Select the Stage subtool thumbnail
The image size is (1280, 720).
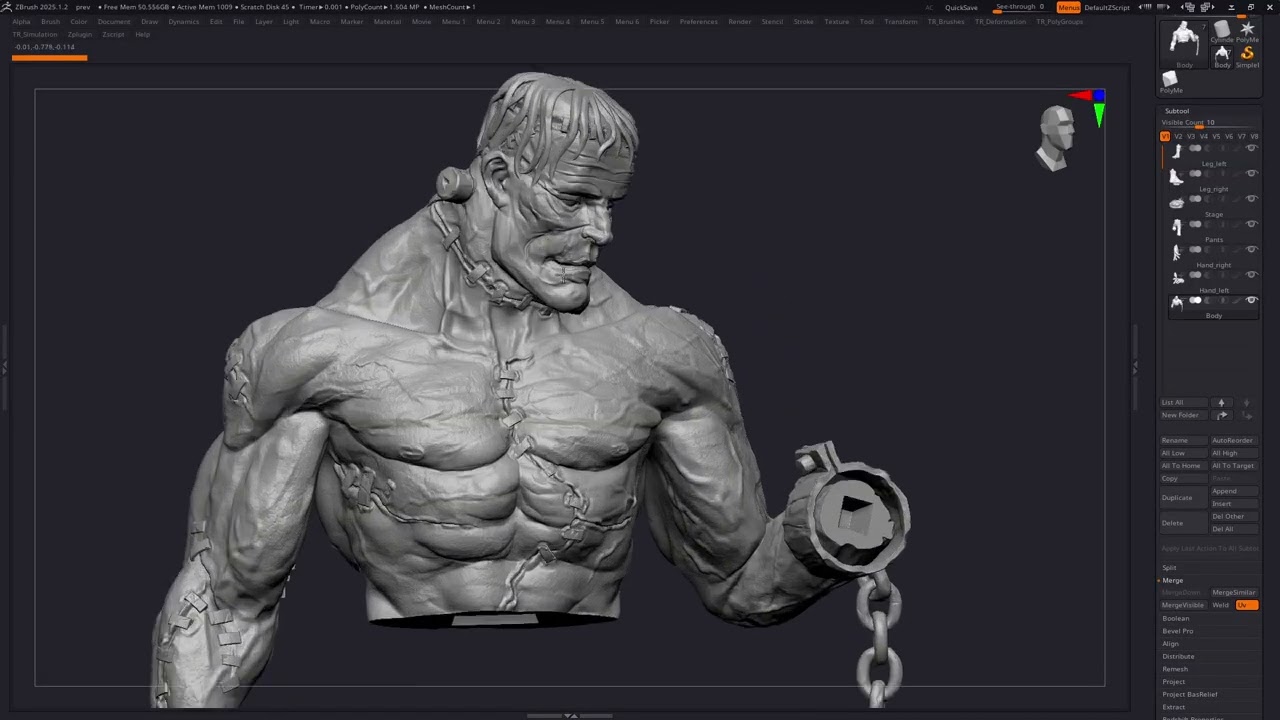click(1177, 201)
